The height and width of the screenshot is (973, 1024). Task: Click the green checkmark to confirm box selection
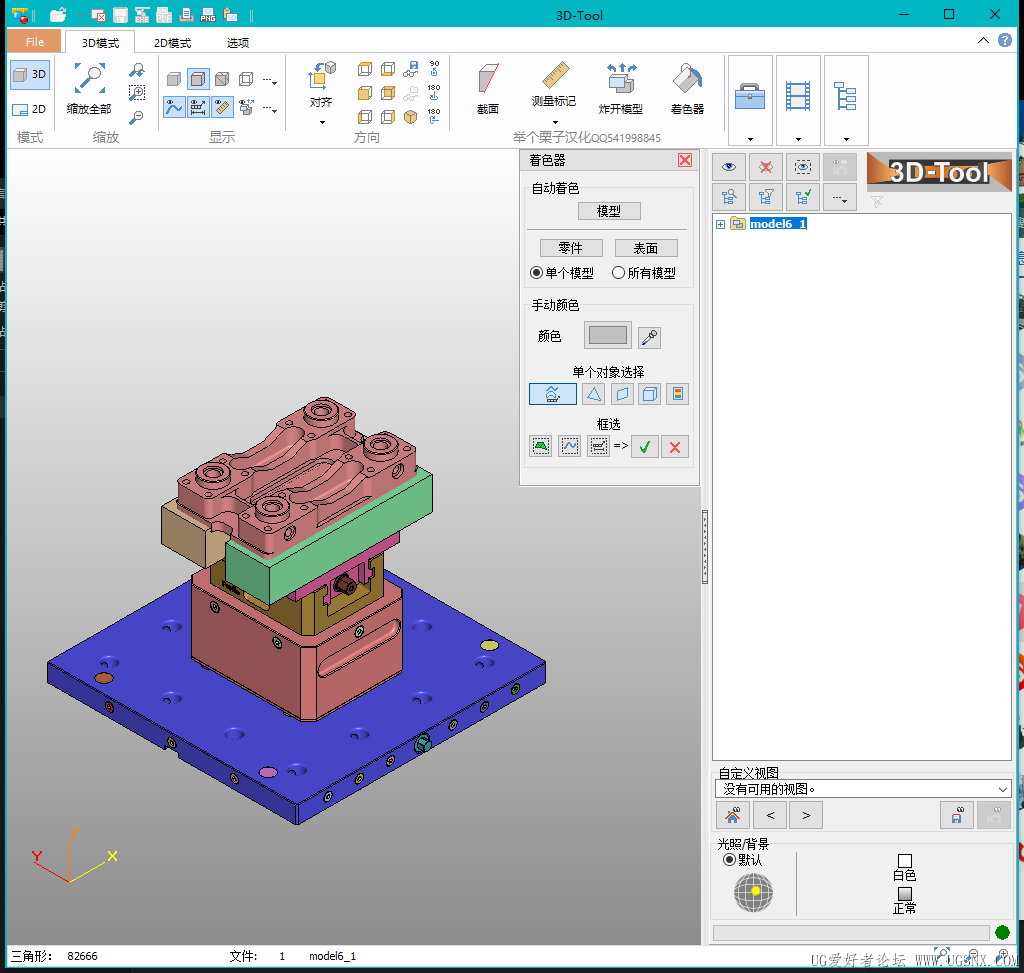pyautogui.click(x=645, y=447)
